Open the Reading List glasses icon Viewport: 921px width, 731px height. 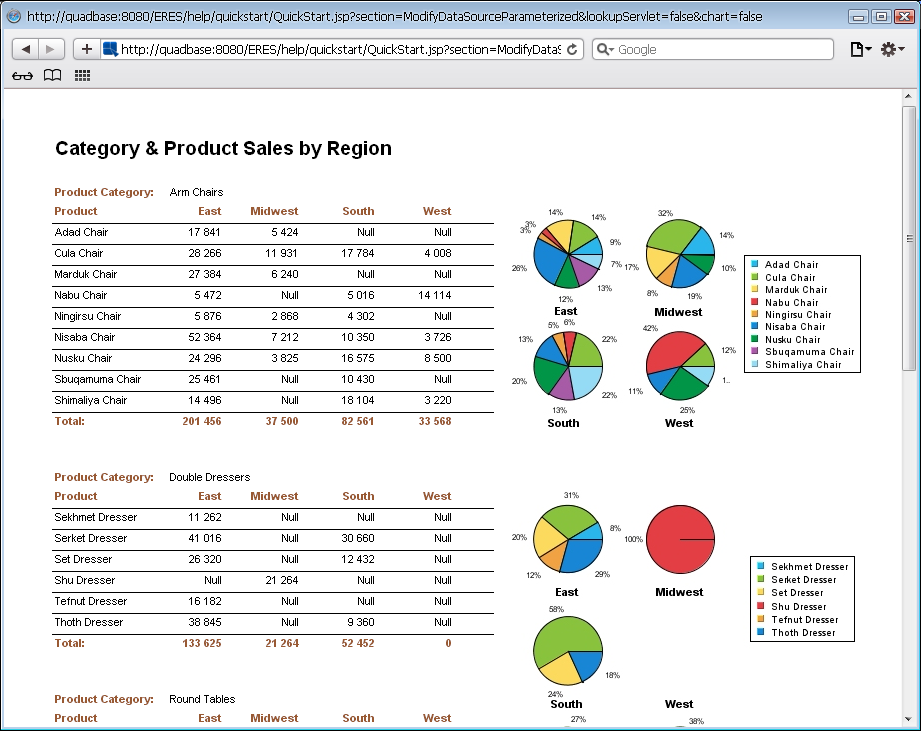tap(22, 75)
